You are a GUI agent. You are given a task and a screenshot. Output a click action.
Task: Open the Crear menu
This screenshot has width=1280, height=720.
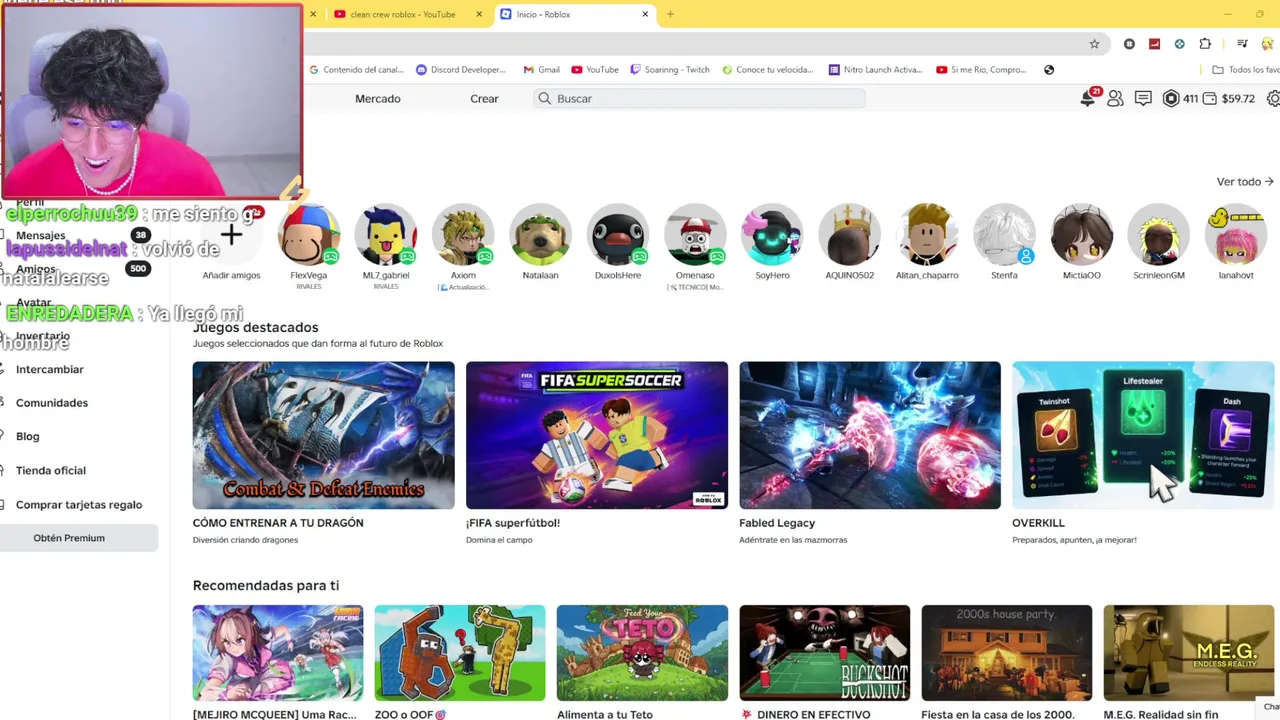484,99
